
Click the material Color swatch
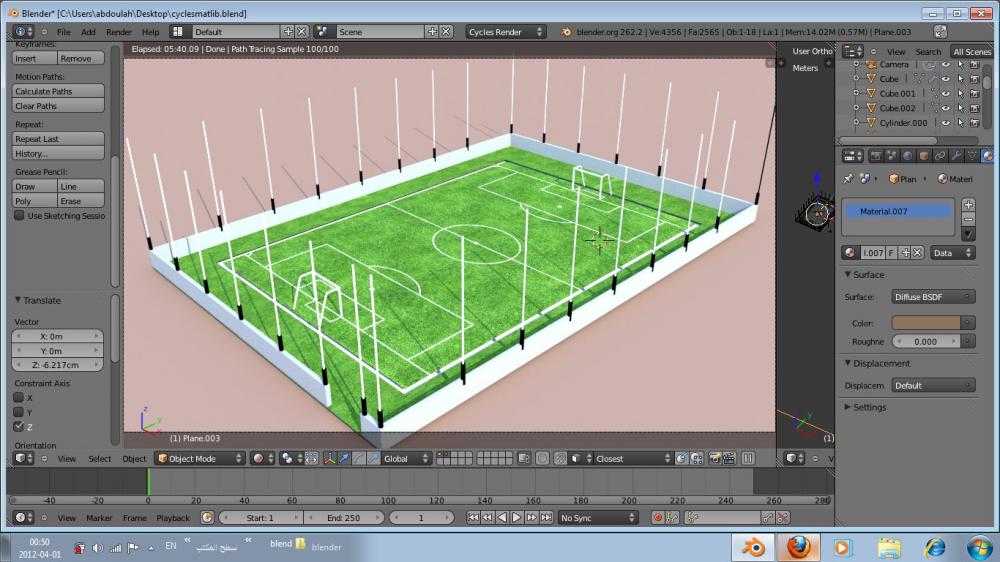click(926, 323)
